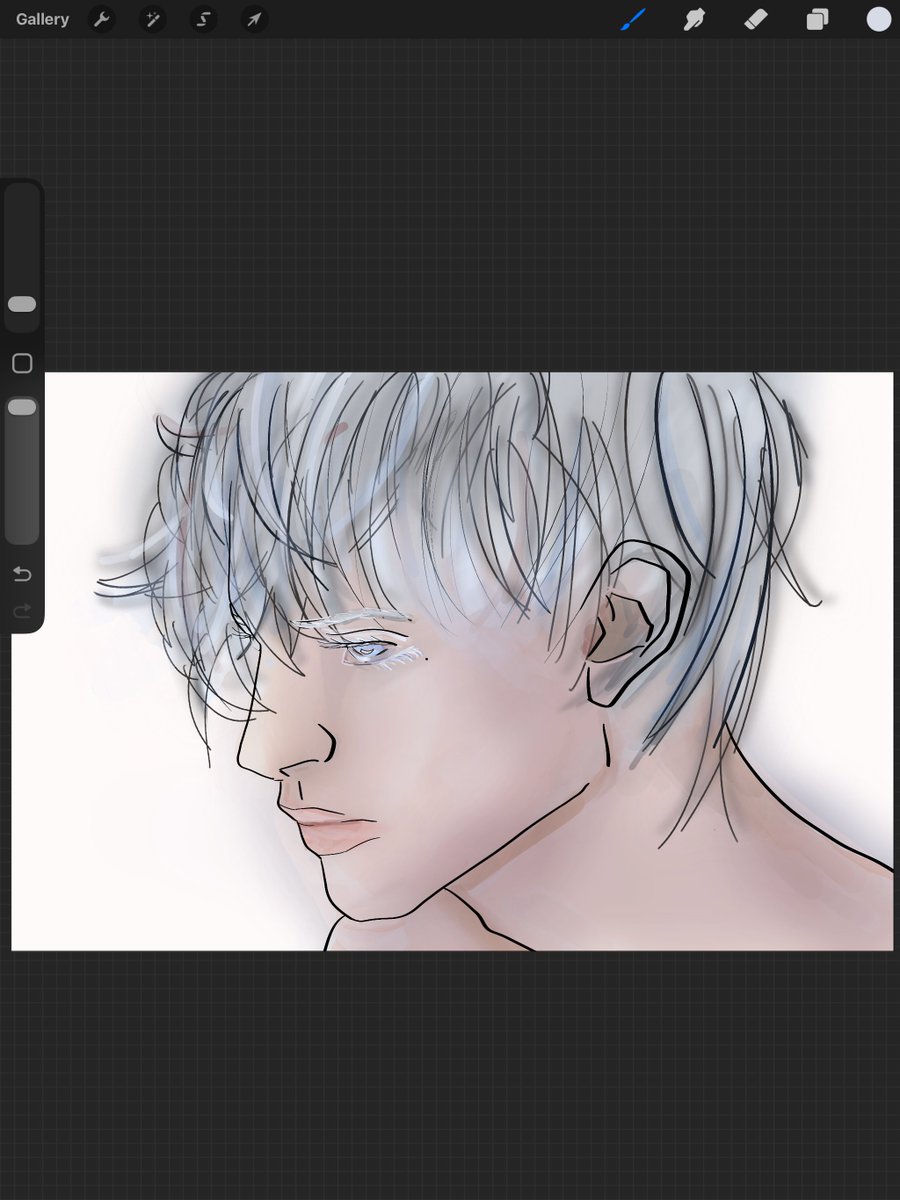
Task: Activate the Transform arrow tool
Action: point(255,19)
